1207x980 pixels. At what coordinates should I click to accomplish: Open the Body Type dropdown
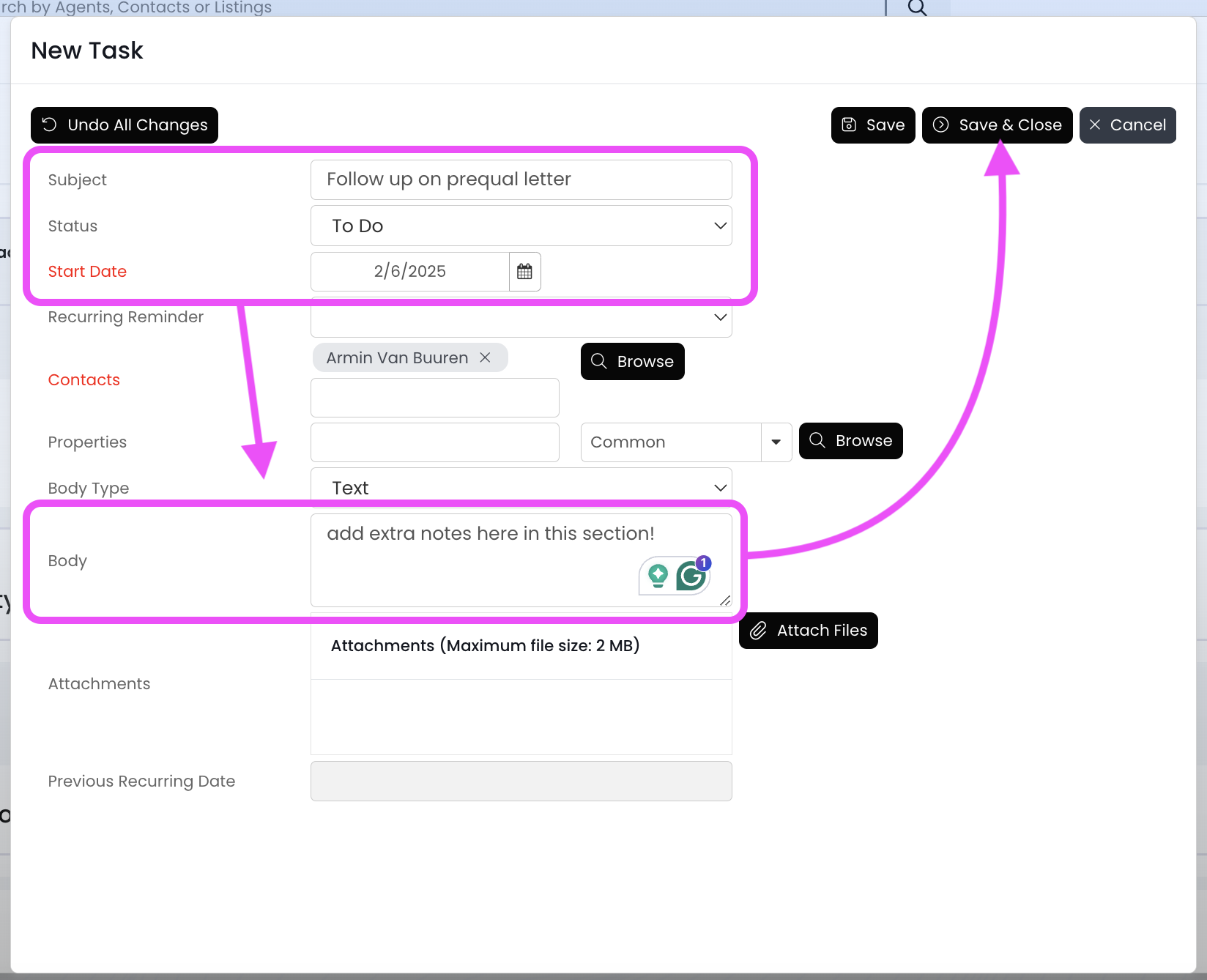pyautogui.click(x=521, y=488)
